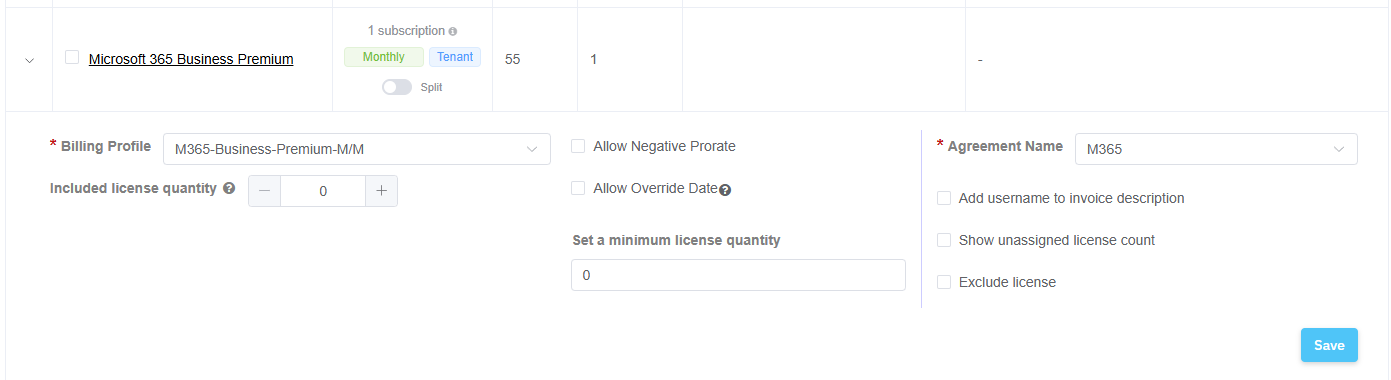
Task: Open the Agreement Name dropdown
Action: [1216, 149]
